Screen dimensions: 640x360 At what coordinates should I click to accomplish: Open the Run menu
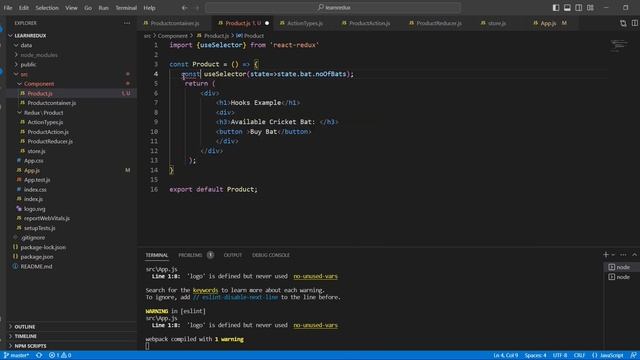coord(104,7)
